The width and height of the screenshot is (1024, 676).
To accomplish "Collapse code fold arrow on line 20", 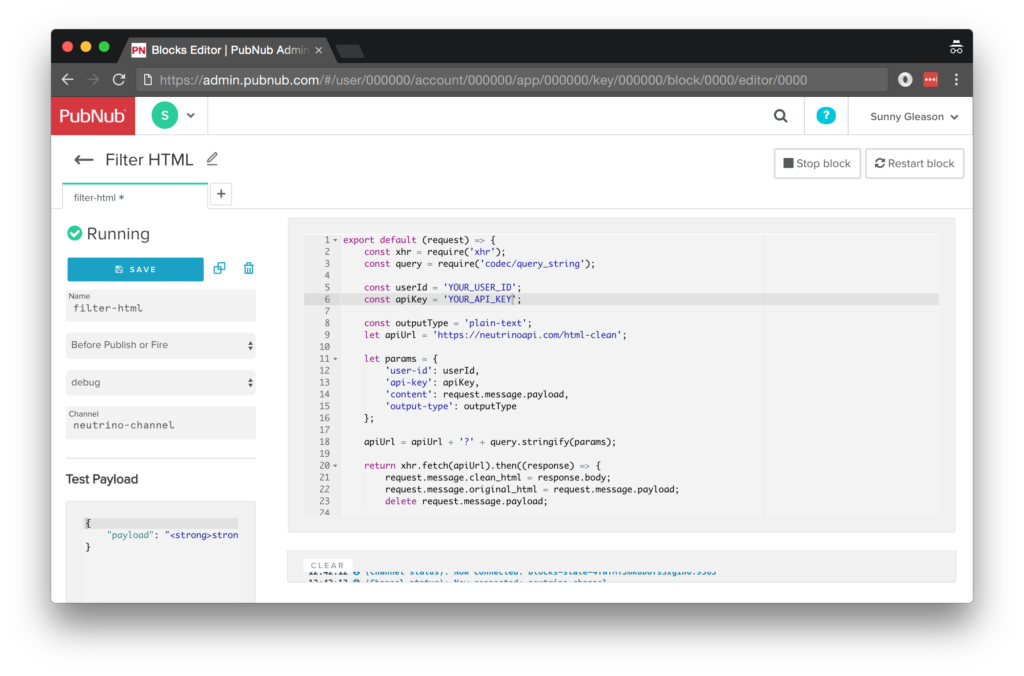I will [335, 466].
